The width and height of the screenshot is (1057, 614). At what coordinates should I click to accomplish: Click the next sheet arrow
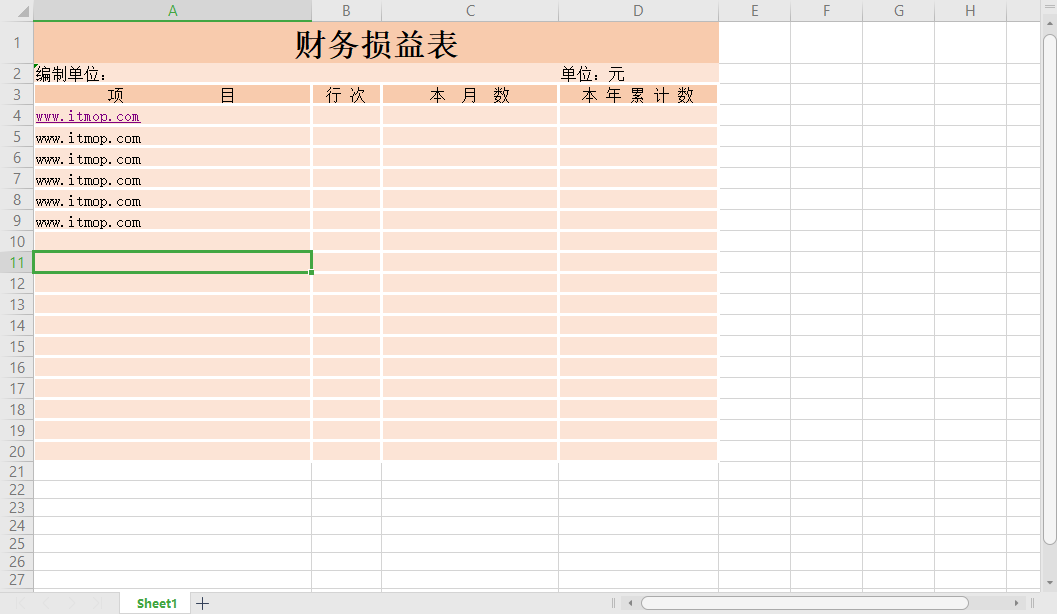tap(70, 603)
